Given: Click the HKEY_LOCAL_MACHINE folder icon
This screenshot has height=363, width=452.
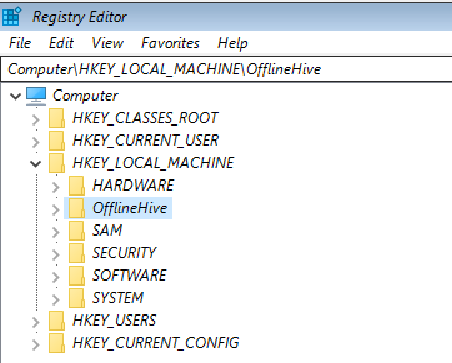Looking at the screenshot, I should coord(57,163).
